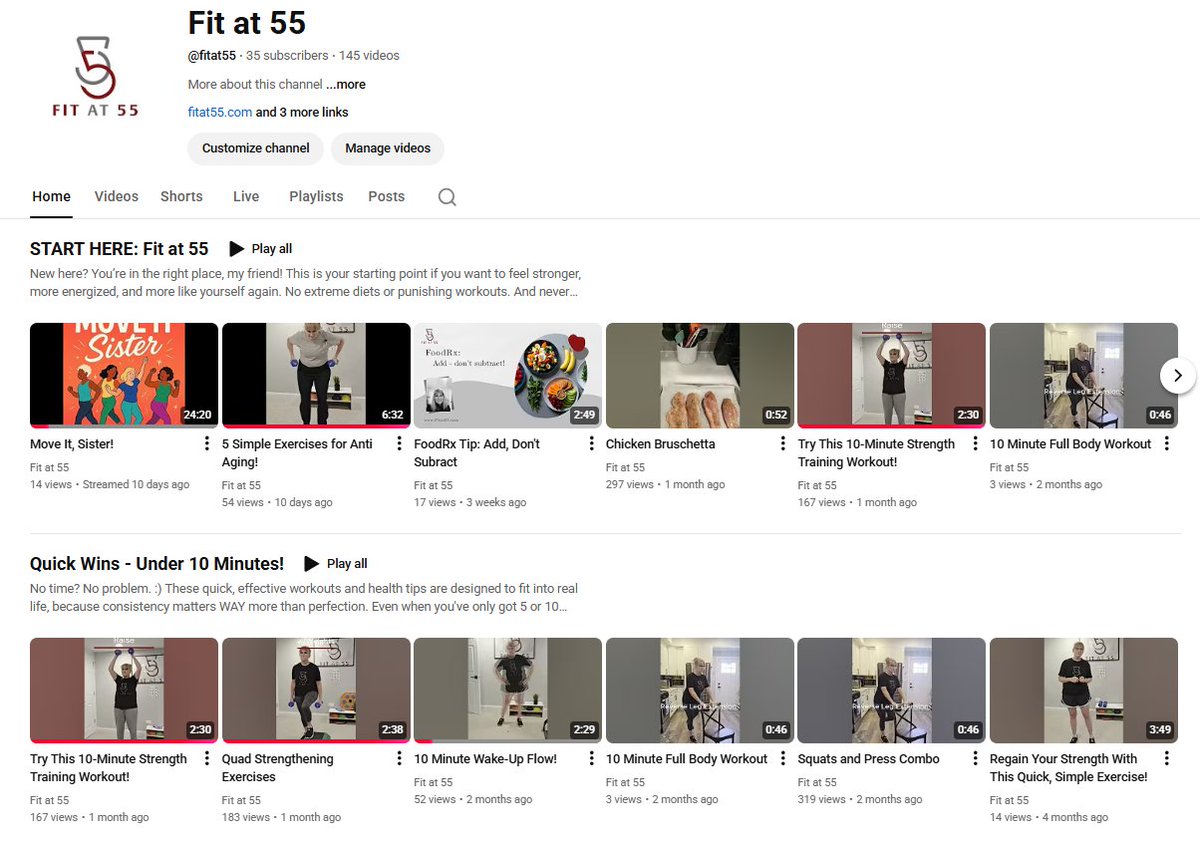Click play icon beside START HERE: Fit at 55
The image size is (1200, 841).
[x=236, y=249]
